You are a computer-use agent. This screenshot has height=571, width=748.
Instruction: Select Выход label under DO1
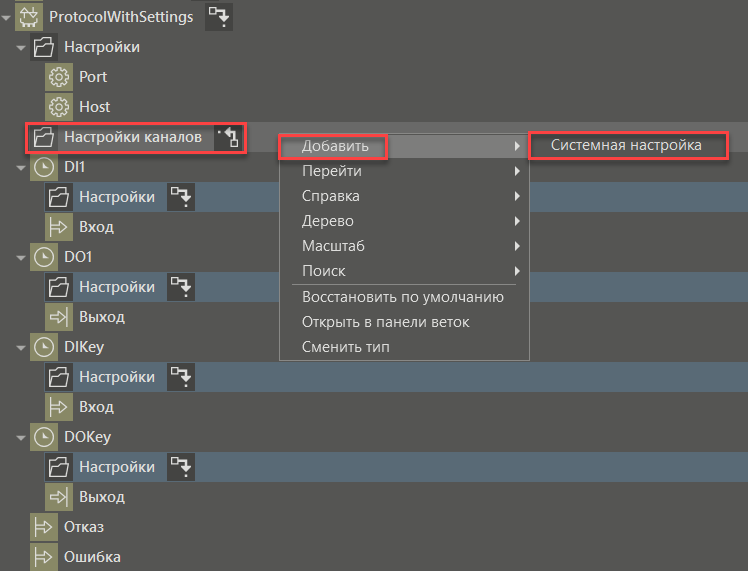tap(102, 317)
